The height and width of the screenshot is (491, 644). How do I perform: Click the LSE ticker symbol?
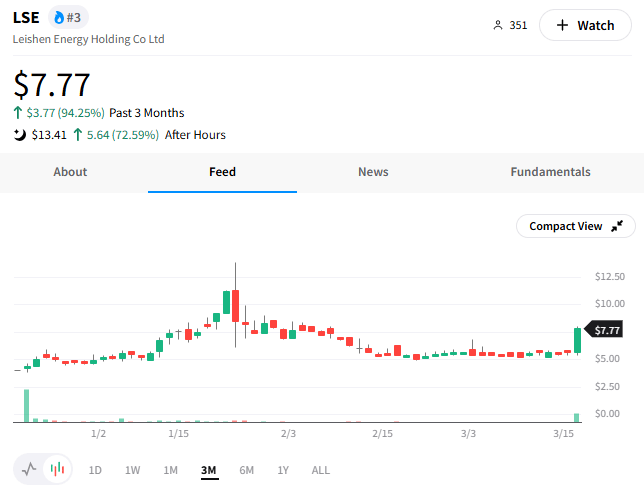coord(26,18)
